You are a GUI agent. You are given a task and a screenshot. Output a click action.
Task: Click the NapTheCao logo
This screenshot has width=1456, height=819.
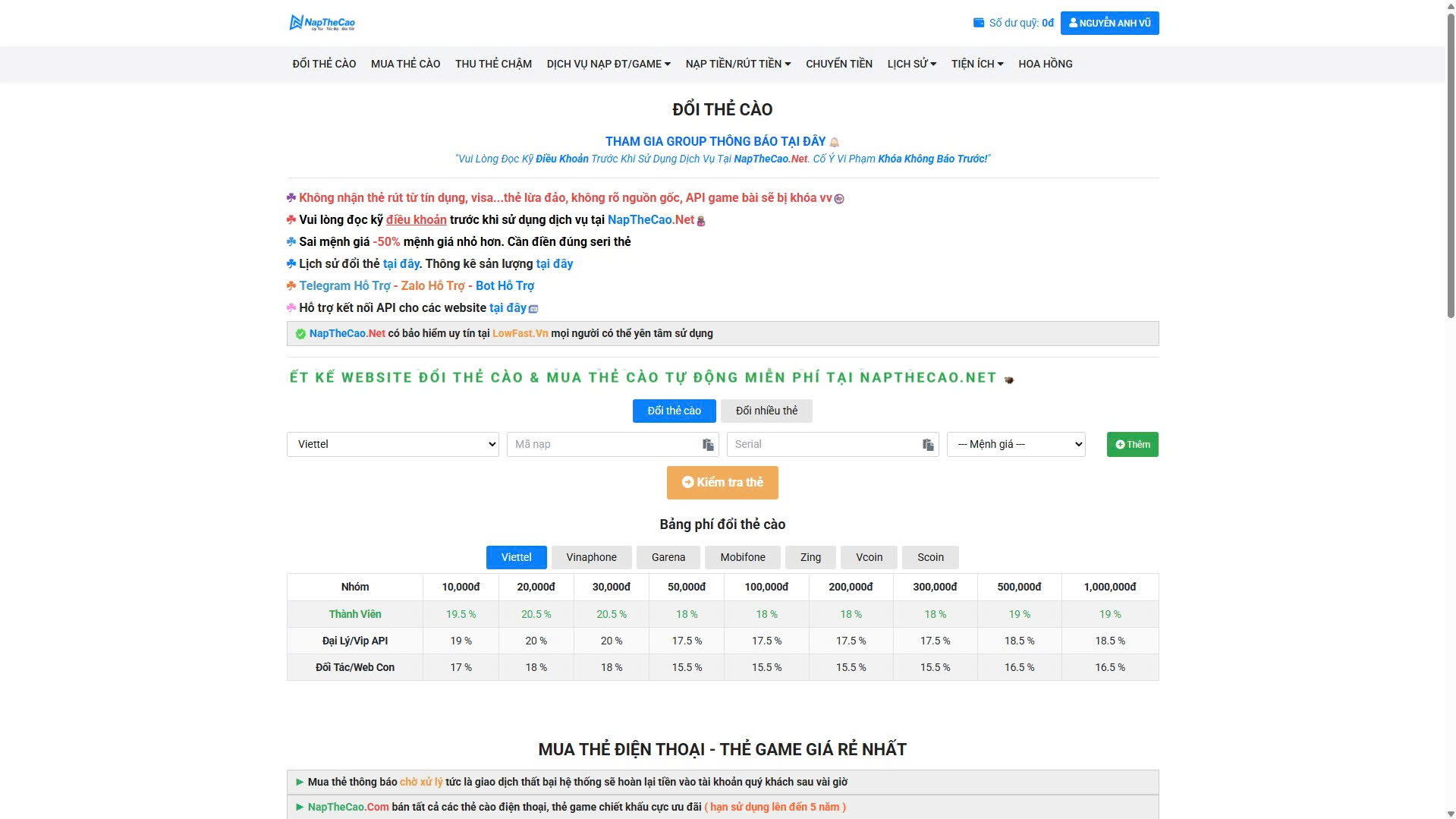[x=322, y=23]
